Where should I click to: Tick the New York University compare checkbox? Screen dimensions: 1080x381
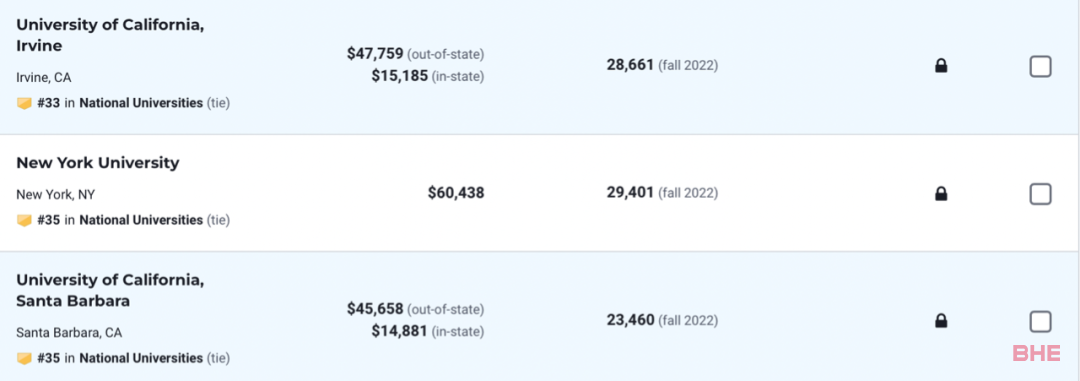[x=1040, y=194]
